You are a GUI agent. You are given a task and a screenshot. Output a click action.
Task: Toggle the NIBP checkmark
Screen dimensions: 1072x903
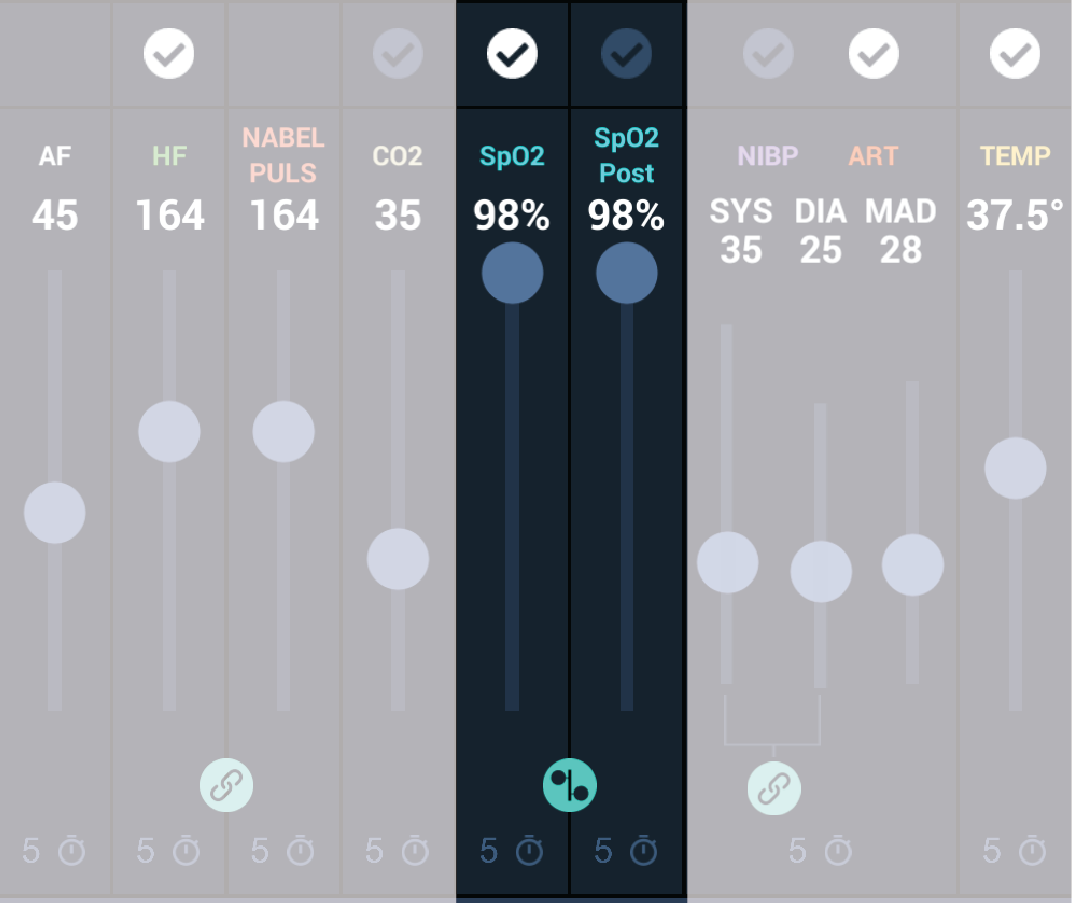767,54
